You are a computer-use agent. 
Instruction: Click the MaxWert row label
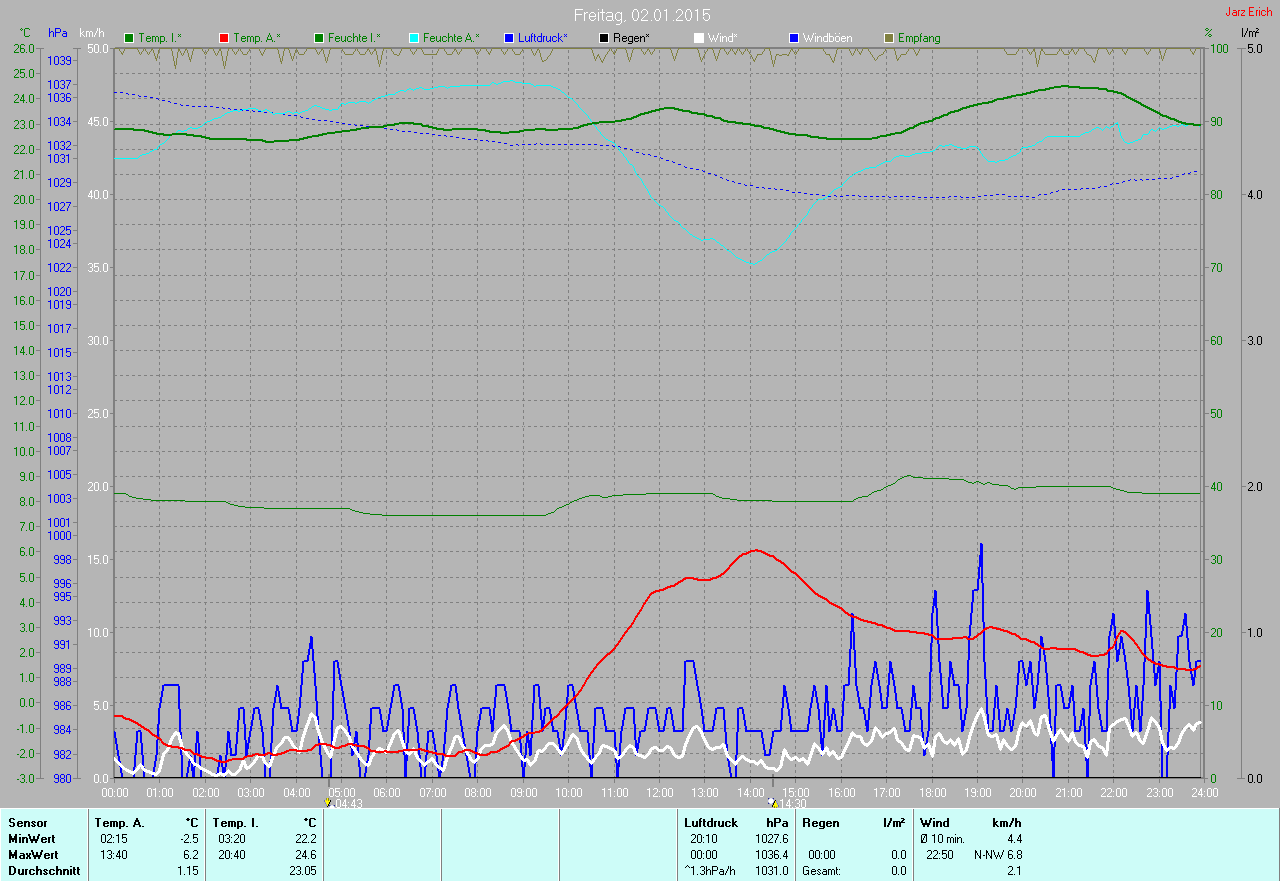tap(33, 855)
